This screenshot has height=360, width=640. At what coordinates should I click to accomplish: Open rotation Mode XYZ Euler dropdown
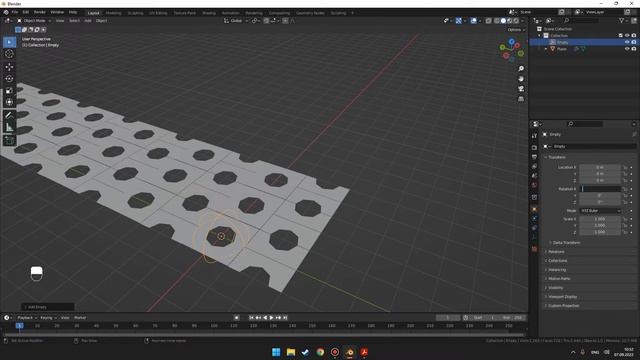click(600, 211)
